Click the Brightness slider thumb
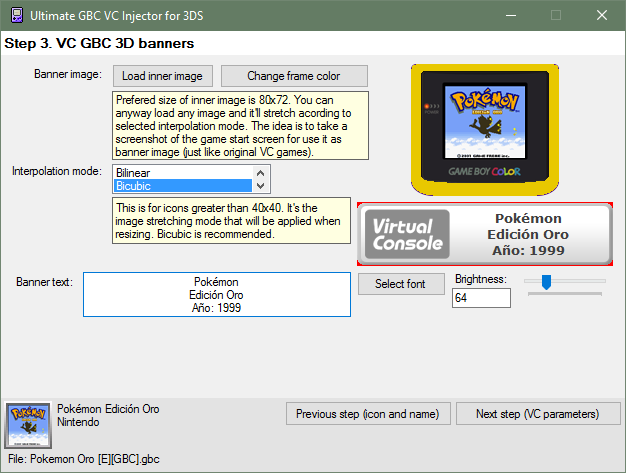Viewport: 626px width, 473px height. point(546,282)
